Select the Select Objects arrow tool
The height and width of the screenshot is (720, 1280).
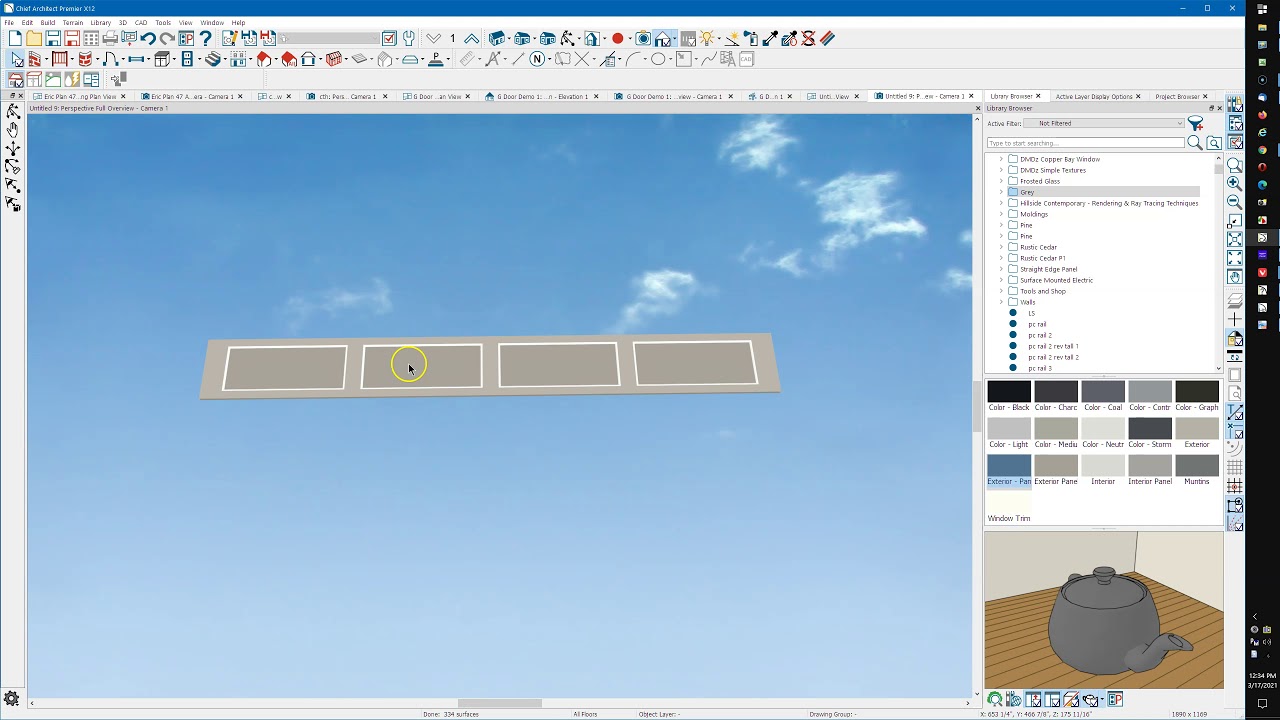tap(15, 59)
